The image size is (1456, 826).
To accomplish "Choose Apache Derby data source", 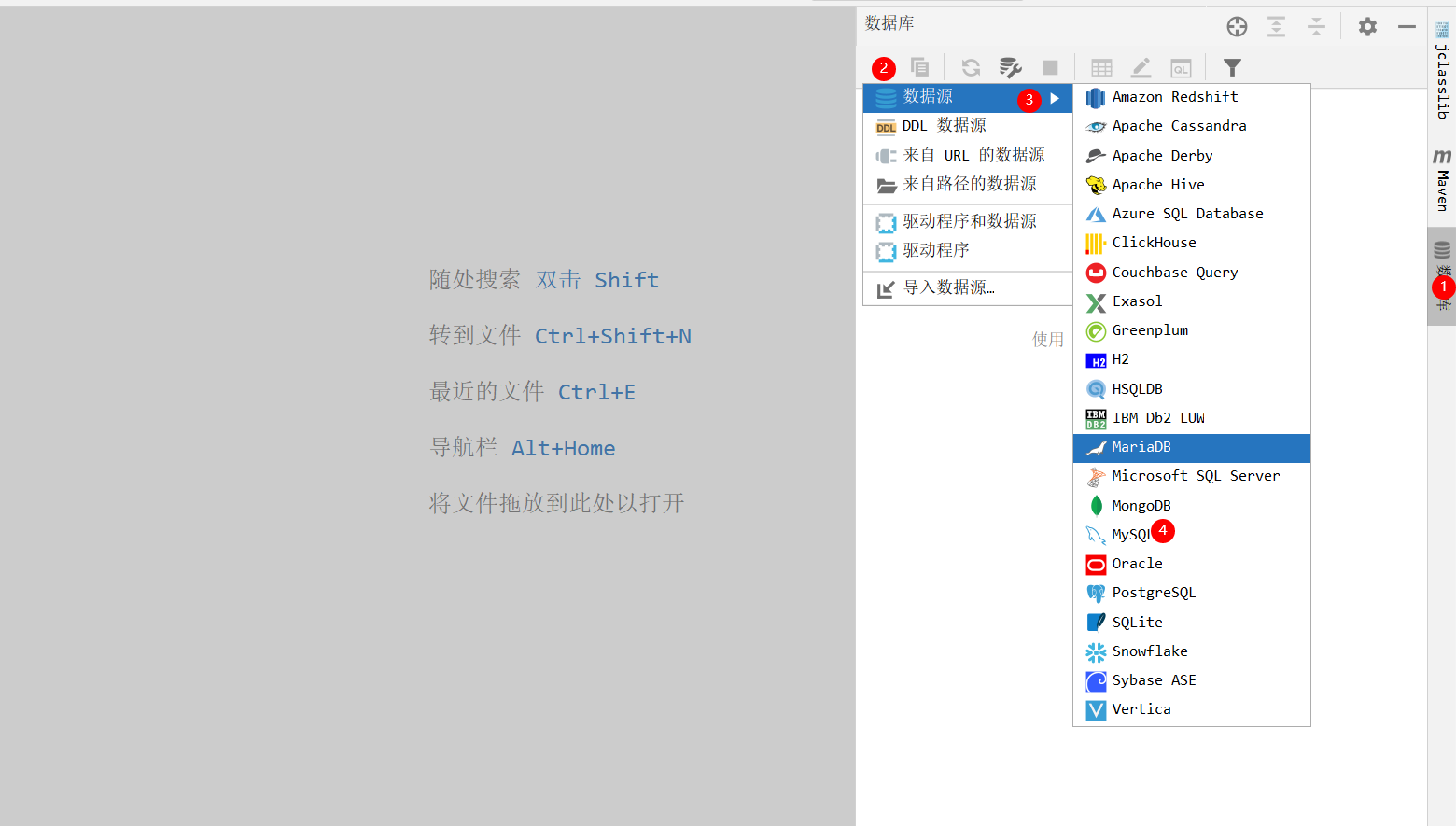I will pos(1192,155).
